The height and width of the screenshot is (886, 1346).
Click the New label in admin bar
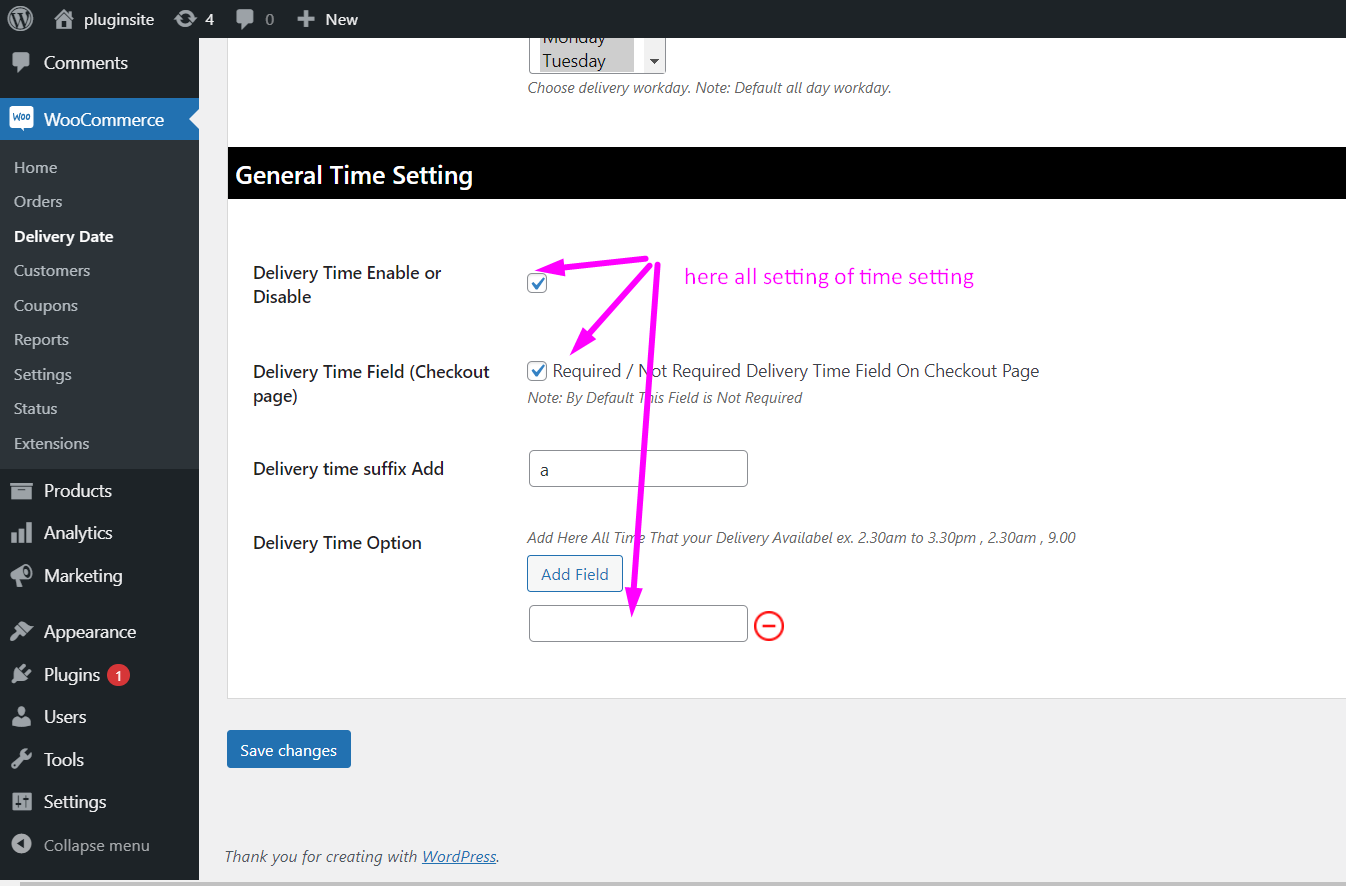pyautogui.click(x=342, y=19)
